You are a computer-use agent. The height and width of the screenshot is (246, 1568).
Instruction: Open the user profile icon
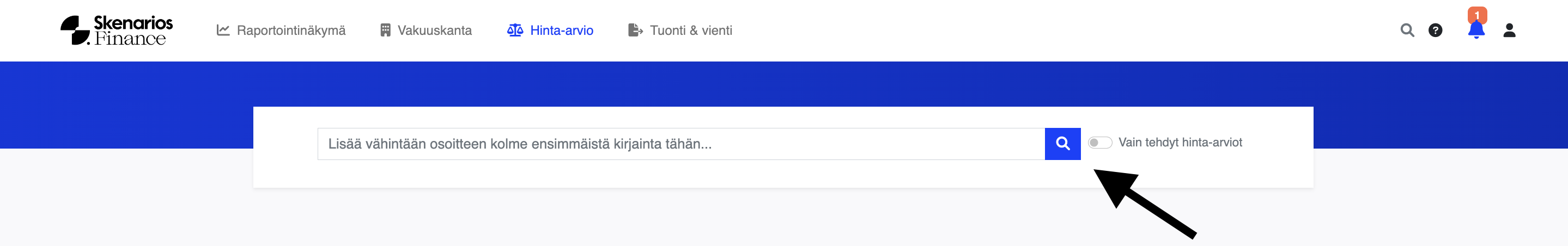pos(1509,30)
